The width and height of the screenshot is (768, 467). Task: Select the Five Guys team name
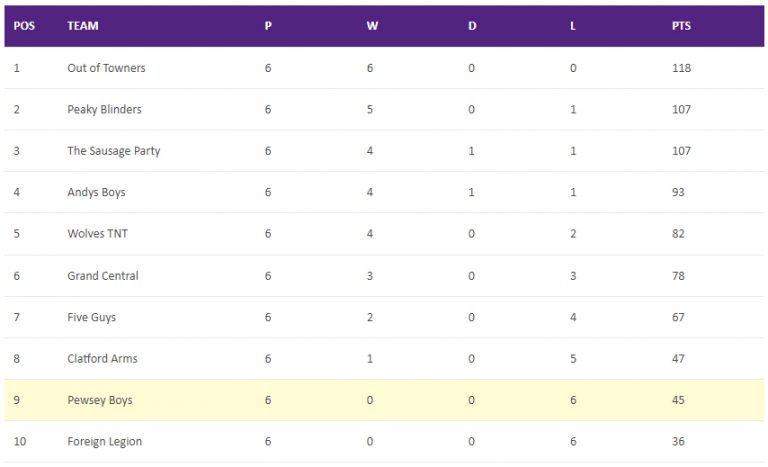(92, 318)
